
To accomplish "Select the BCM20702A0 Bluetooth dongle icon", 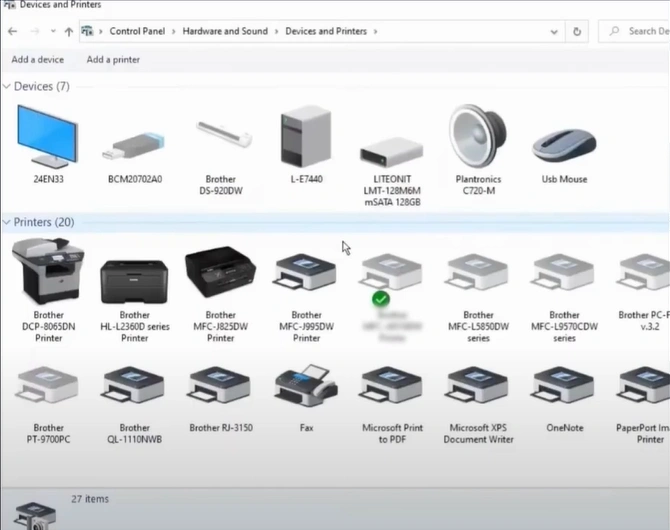I will (134, 145).
